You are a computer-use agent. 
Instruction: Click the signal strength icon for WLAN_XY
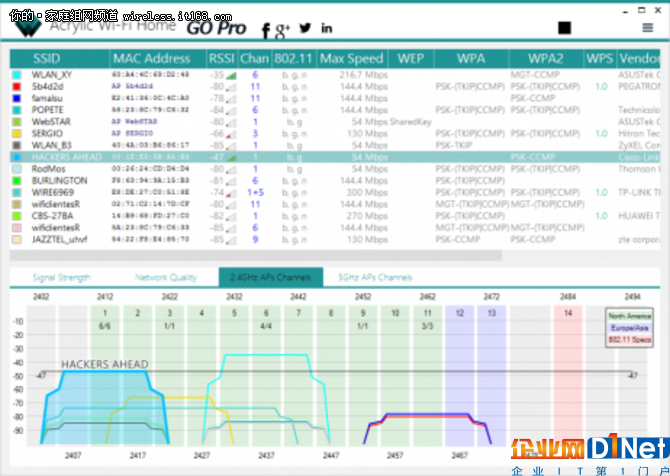pyautogui.click(x=231, y=76)
